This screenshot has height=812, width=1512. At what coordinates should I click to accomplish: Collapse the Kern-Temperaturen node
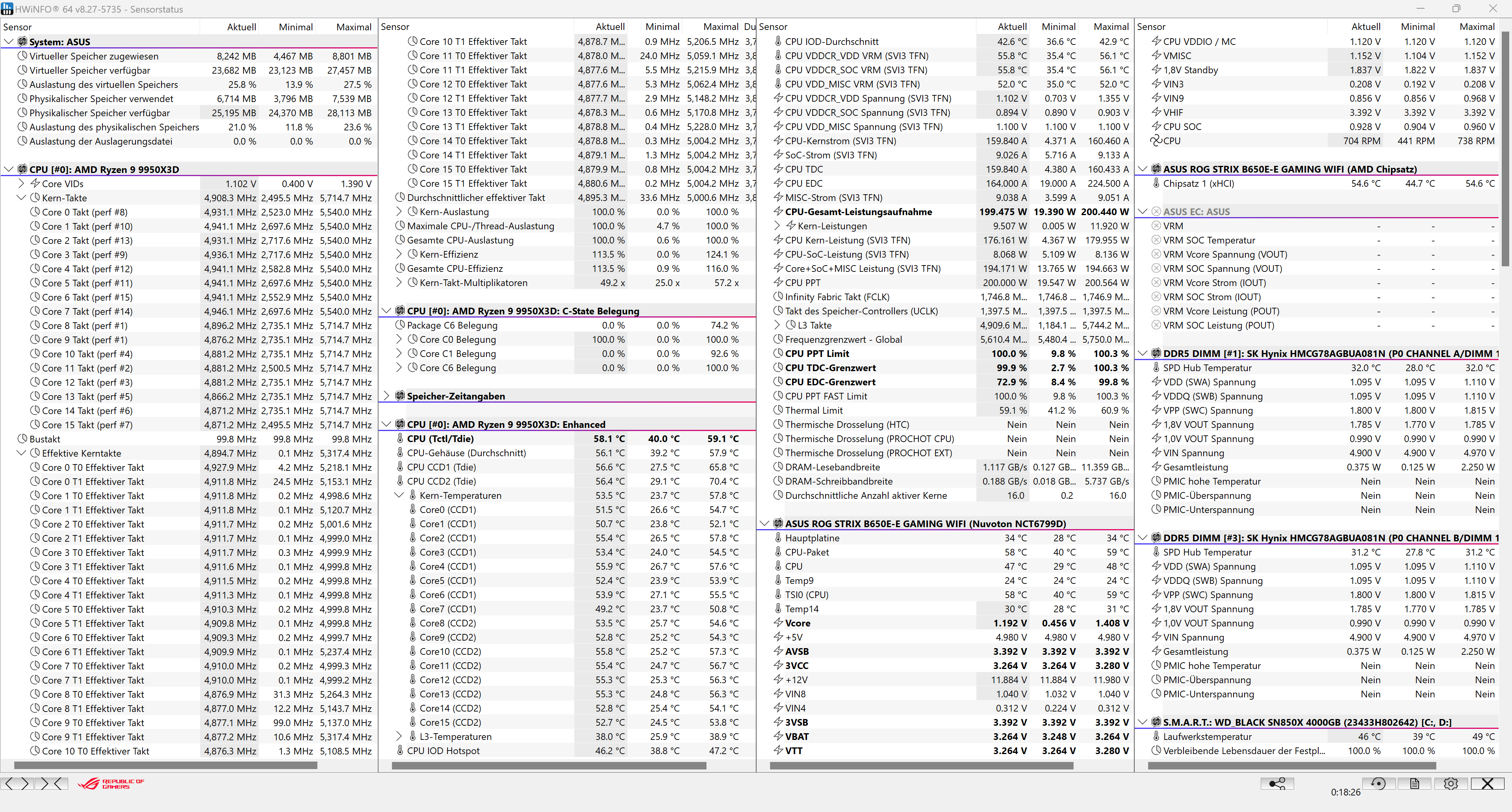(x=399, y=495)
